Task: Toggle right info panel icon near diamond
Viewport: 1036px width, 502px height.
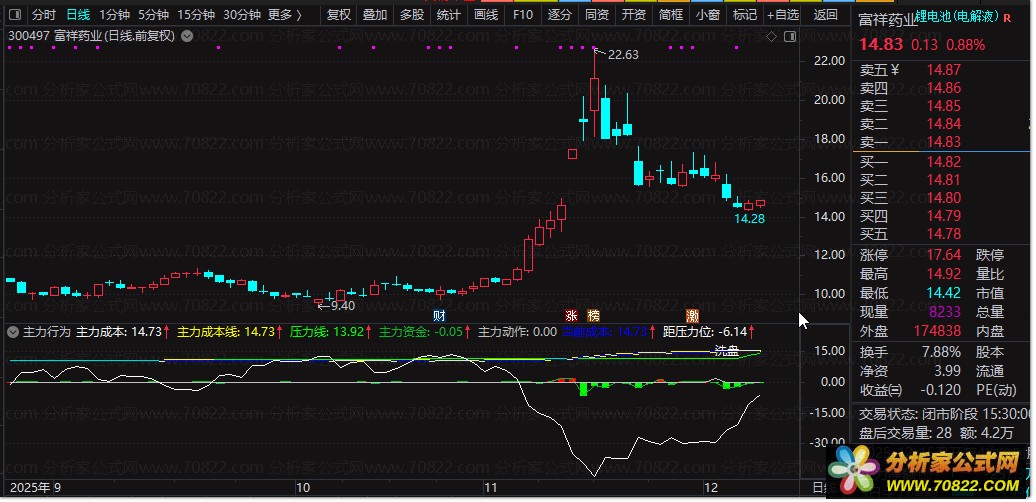Action: [788, 36]
